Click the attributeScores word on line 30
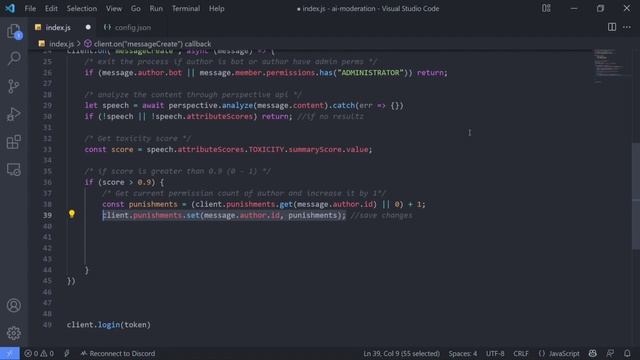The width and height of the screenshot is (640, 360). pos(220,117)
